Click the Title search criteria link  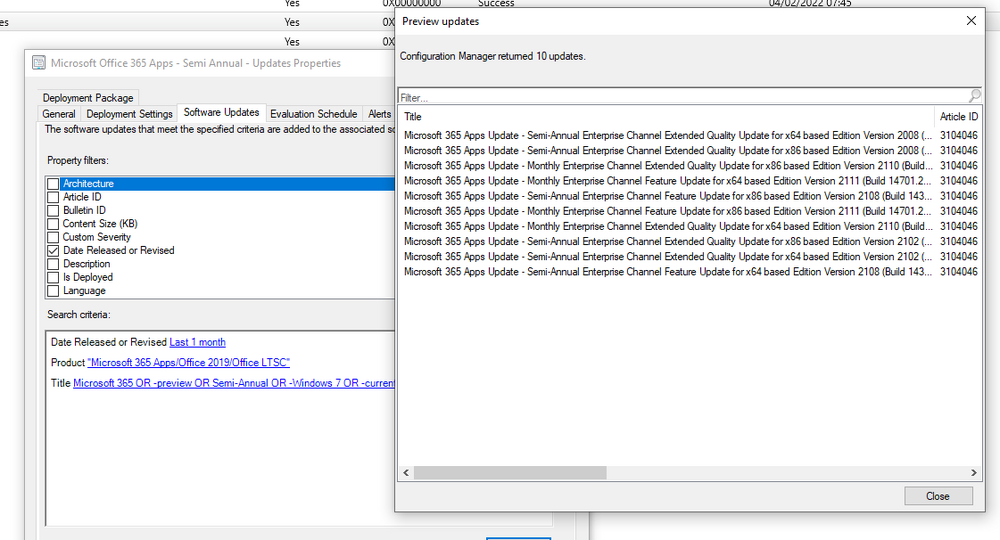234,383
